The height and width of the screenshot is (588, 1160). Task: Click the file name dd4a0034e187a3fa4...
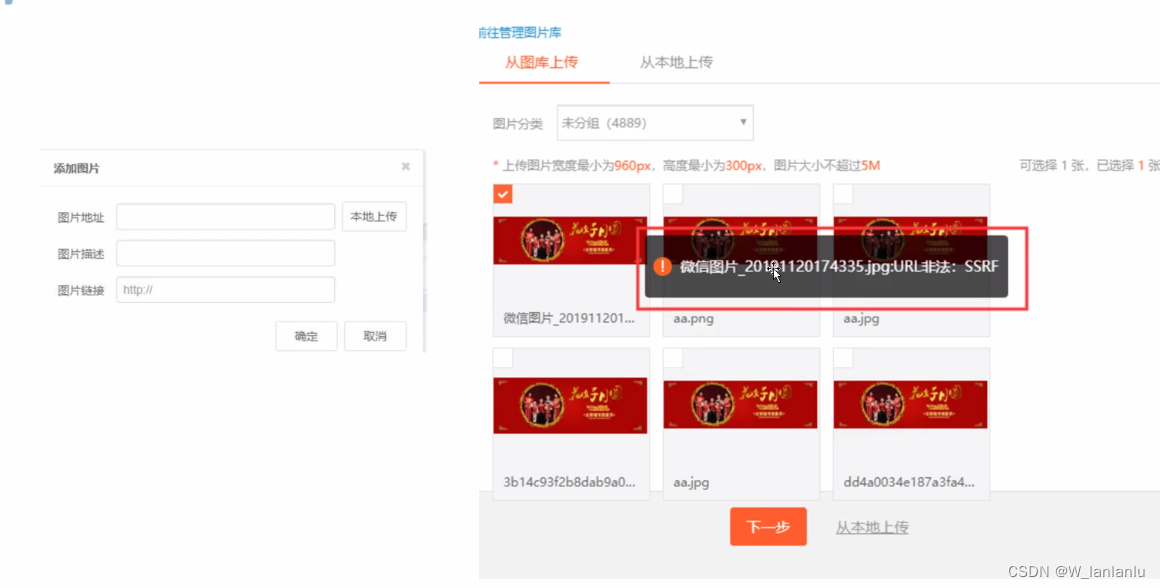[909, 482]
